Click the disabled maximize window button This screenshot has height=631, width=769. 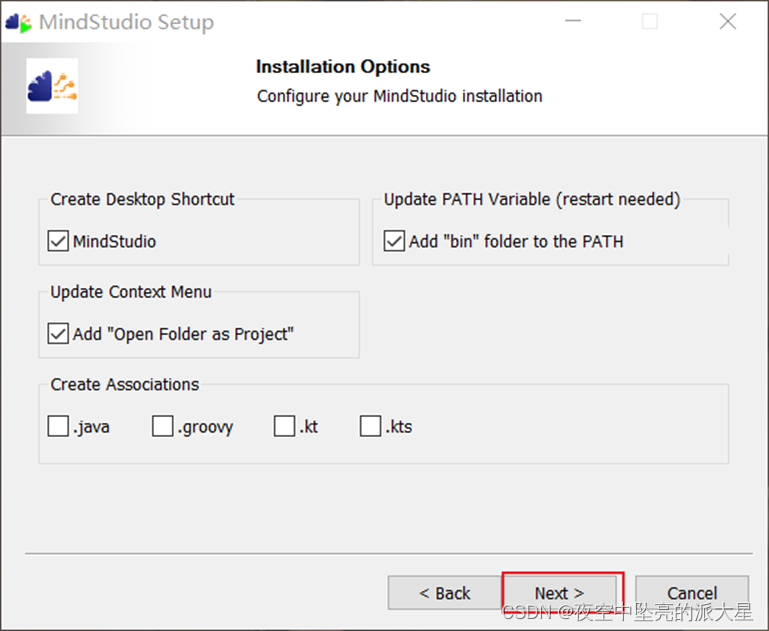click(x=650, y=22)
